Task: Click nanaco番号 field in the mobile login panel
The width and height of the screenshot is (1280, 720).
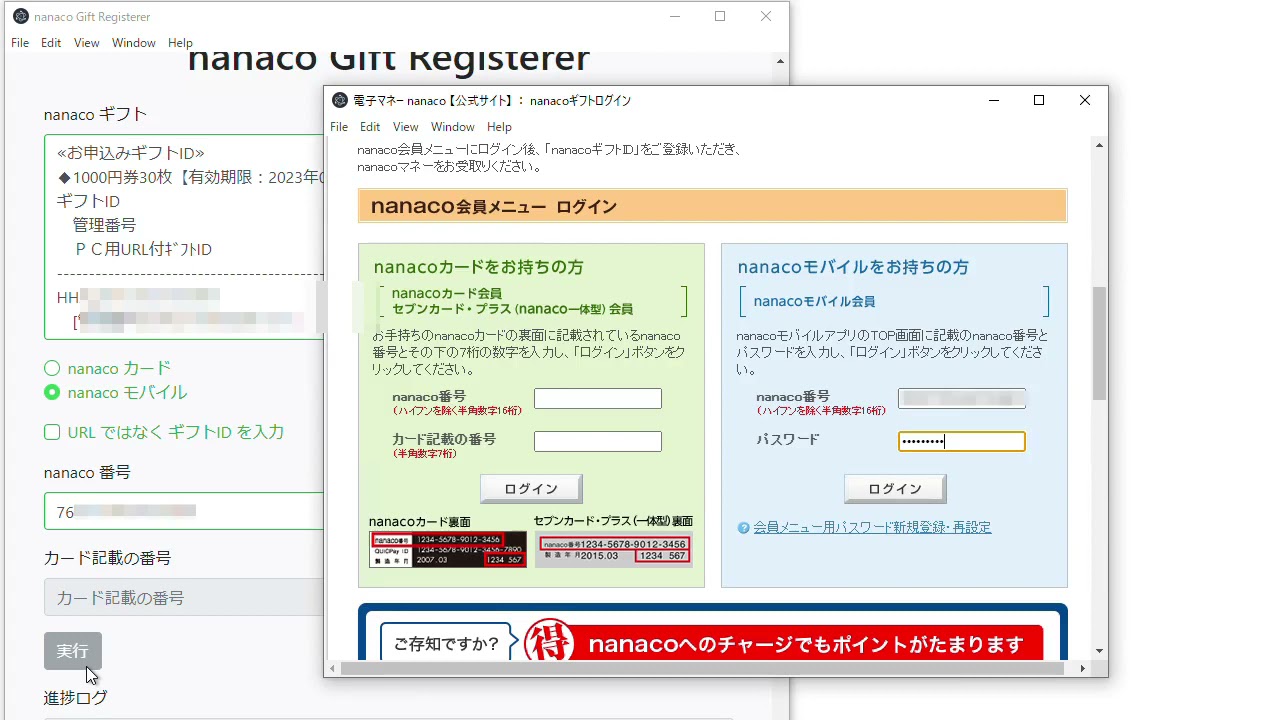Action: (962, 399)
